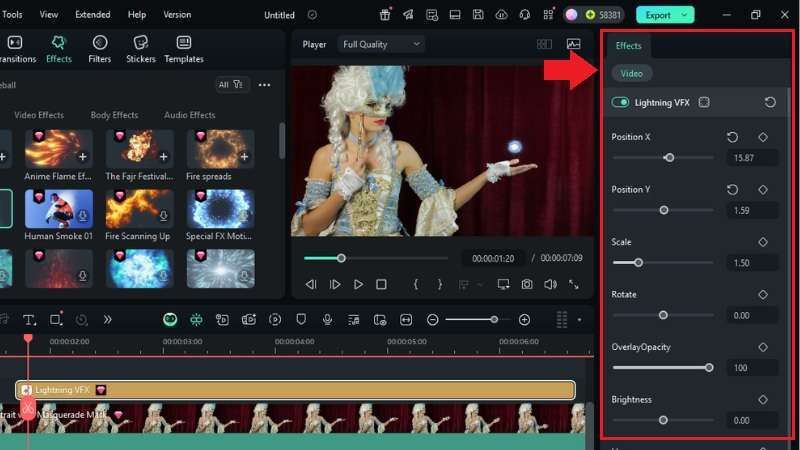Click the OverlayOpacity slider handle

(x=709, y=368)
